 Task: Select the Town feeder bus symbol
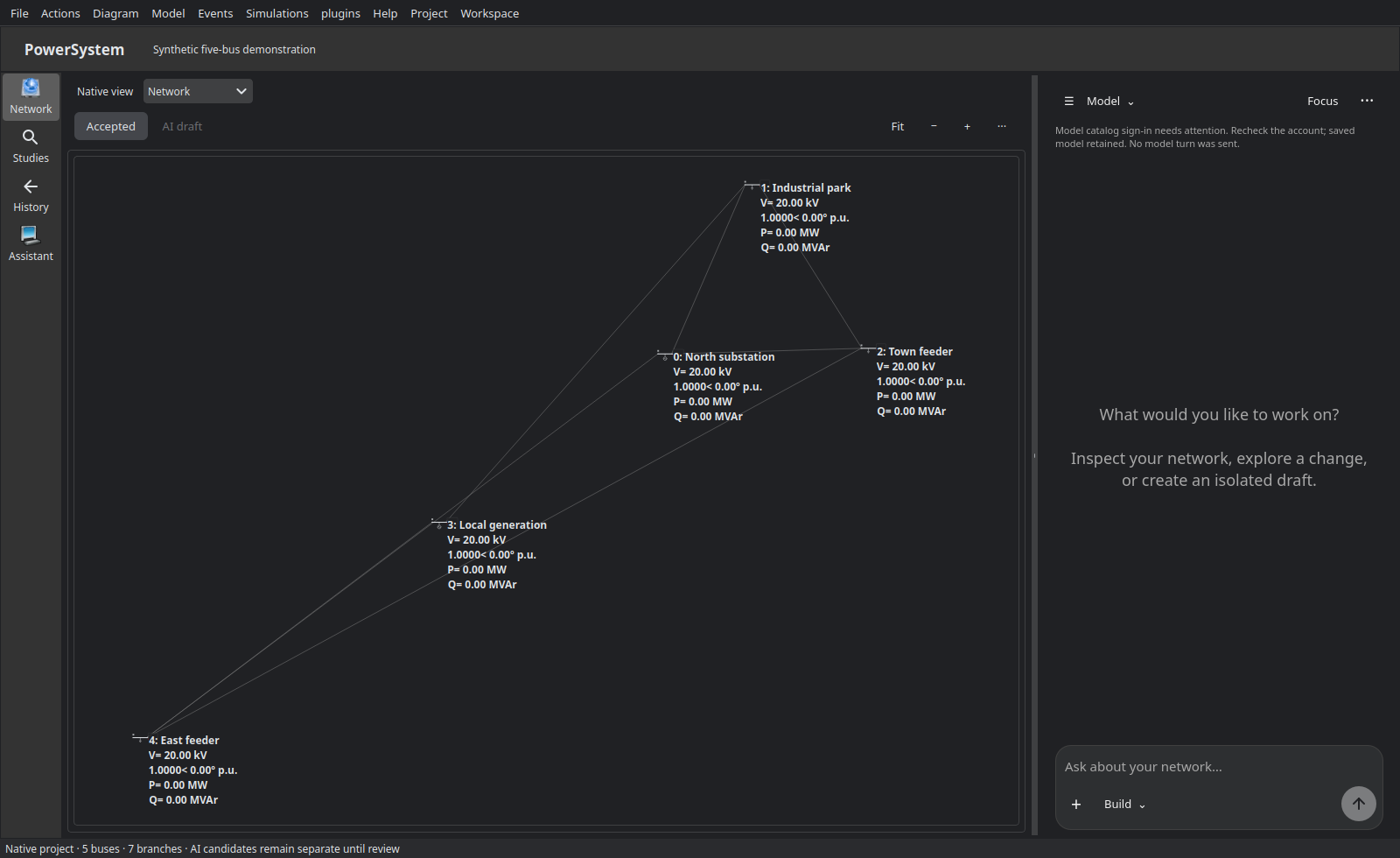[x=868, y=348]
